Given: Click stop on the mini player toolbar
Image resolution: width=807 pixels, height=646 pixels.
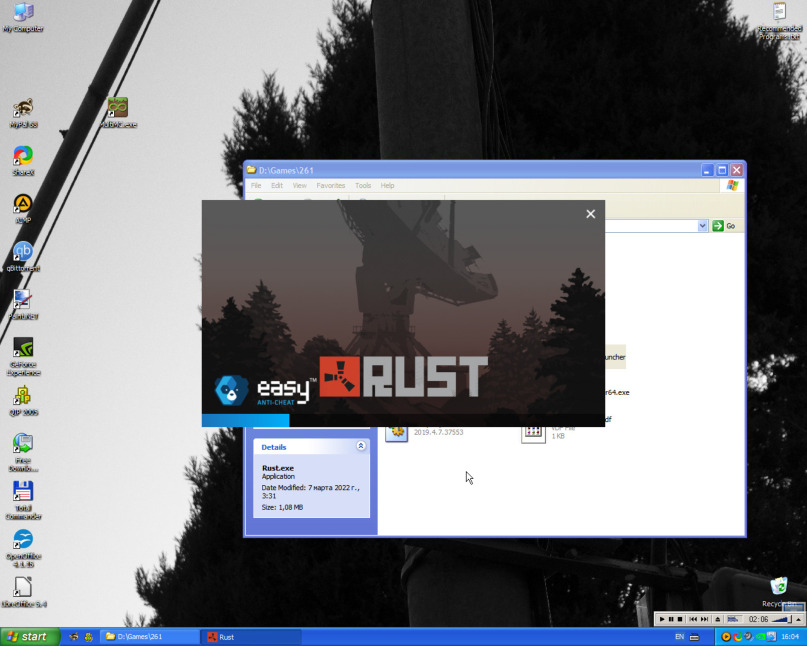Looking at the screenshot, I should pyautogui.click(x=680, y=619).
